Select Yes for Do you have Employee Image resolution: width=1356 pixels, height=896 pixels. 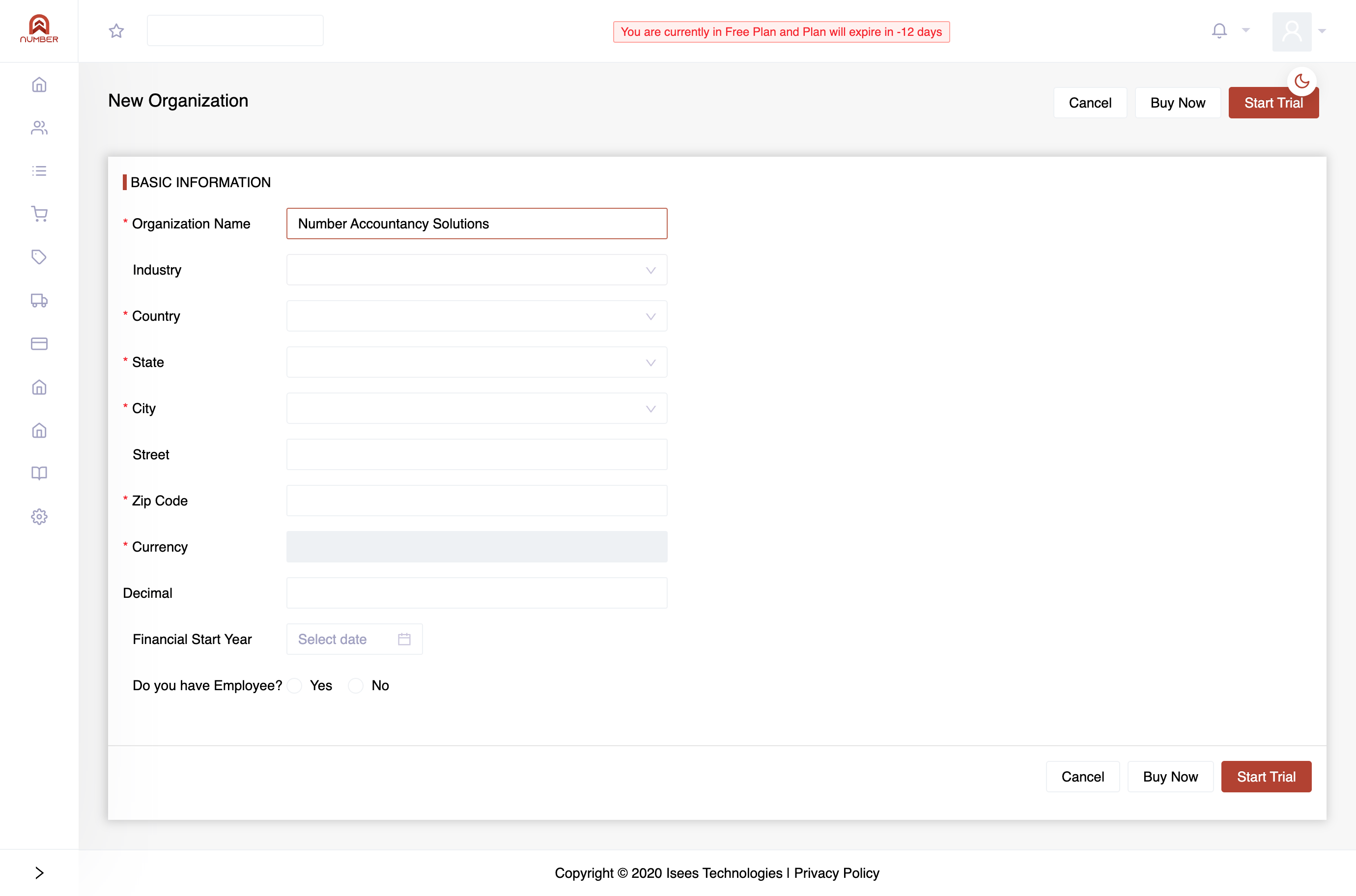coord(295,685)
